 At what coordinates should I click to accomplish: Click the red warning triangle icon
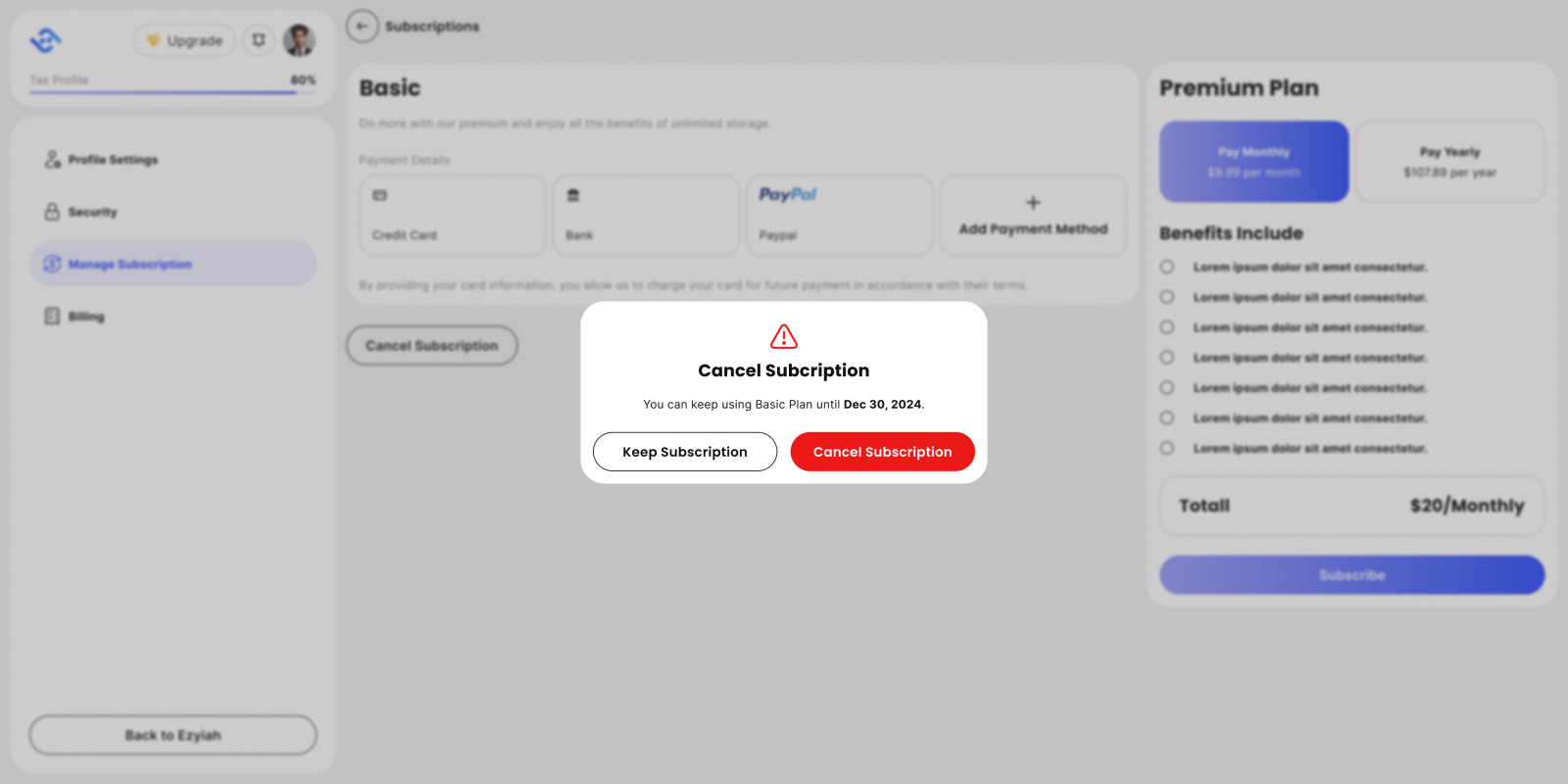coord(784,337)
